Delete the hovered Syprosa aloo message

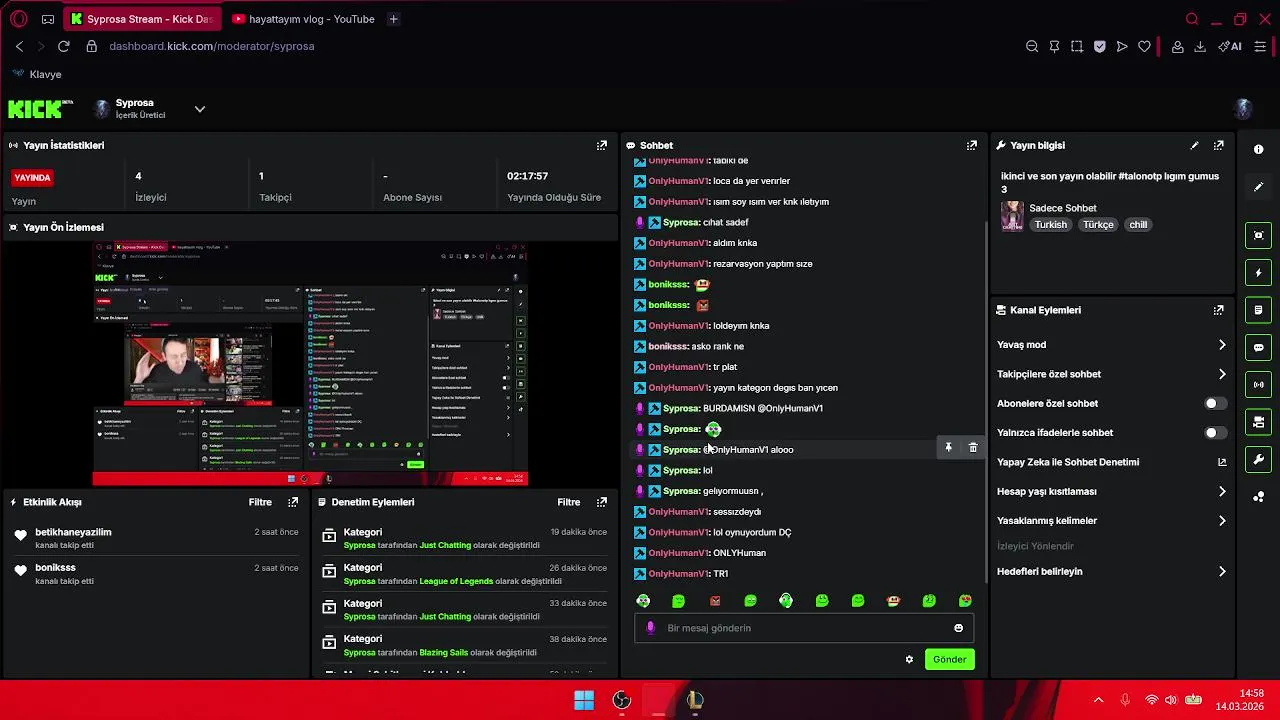972,448
